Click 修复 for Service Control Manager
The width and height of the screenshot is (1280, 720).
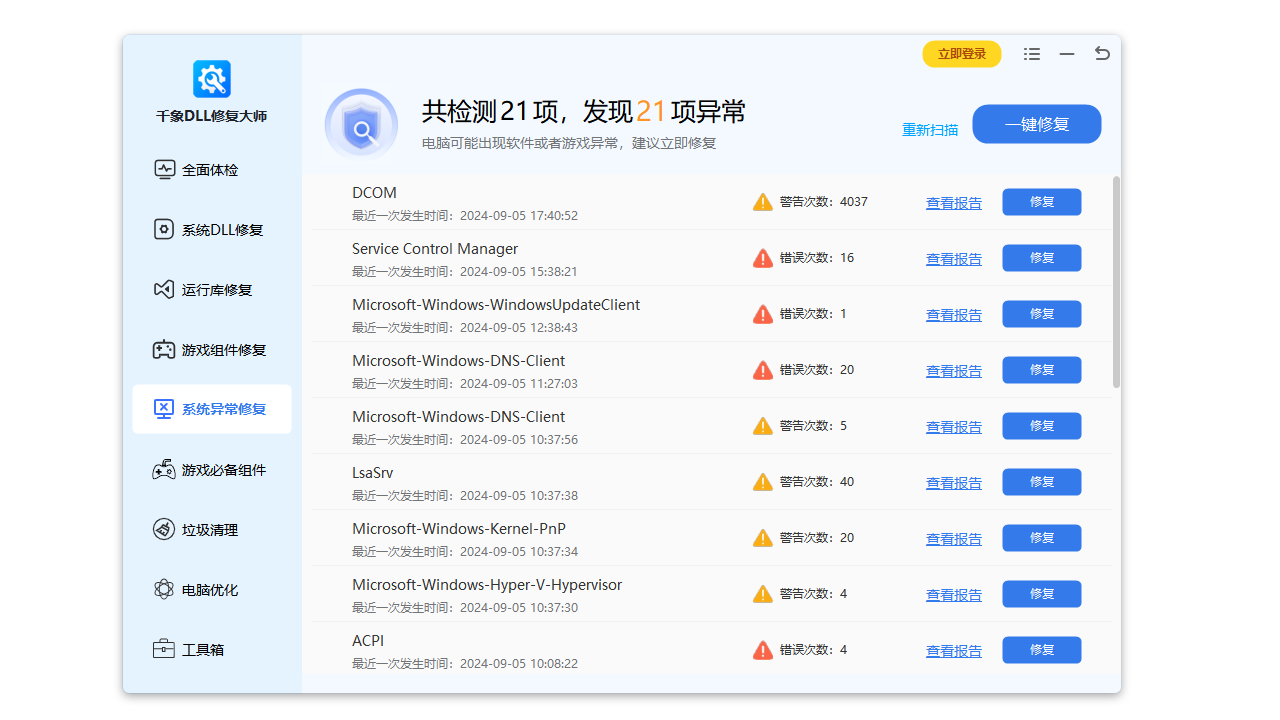point(1041,258)
